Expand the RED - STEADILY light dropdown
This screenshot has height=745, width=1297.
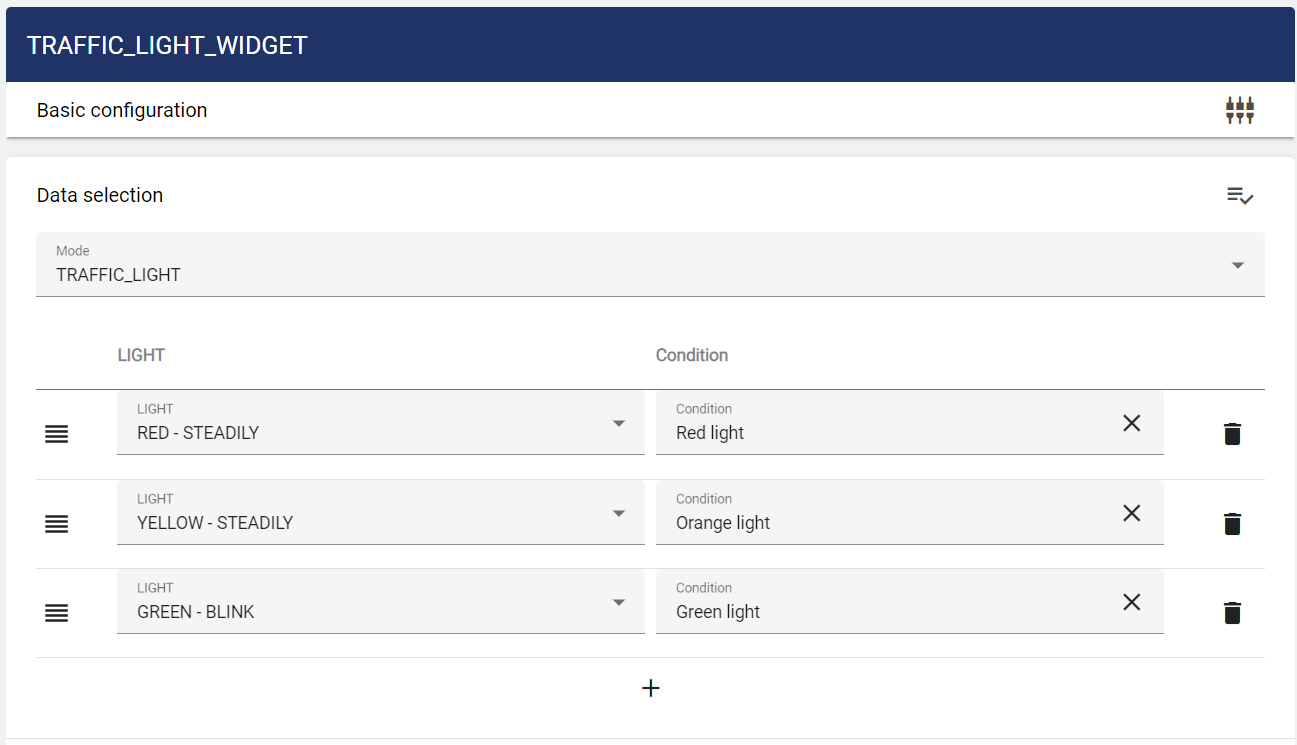[x=380, y=423]
